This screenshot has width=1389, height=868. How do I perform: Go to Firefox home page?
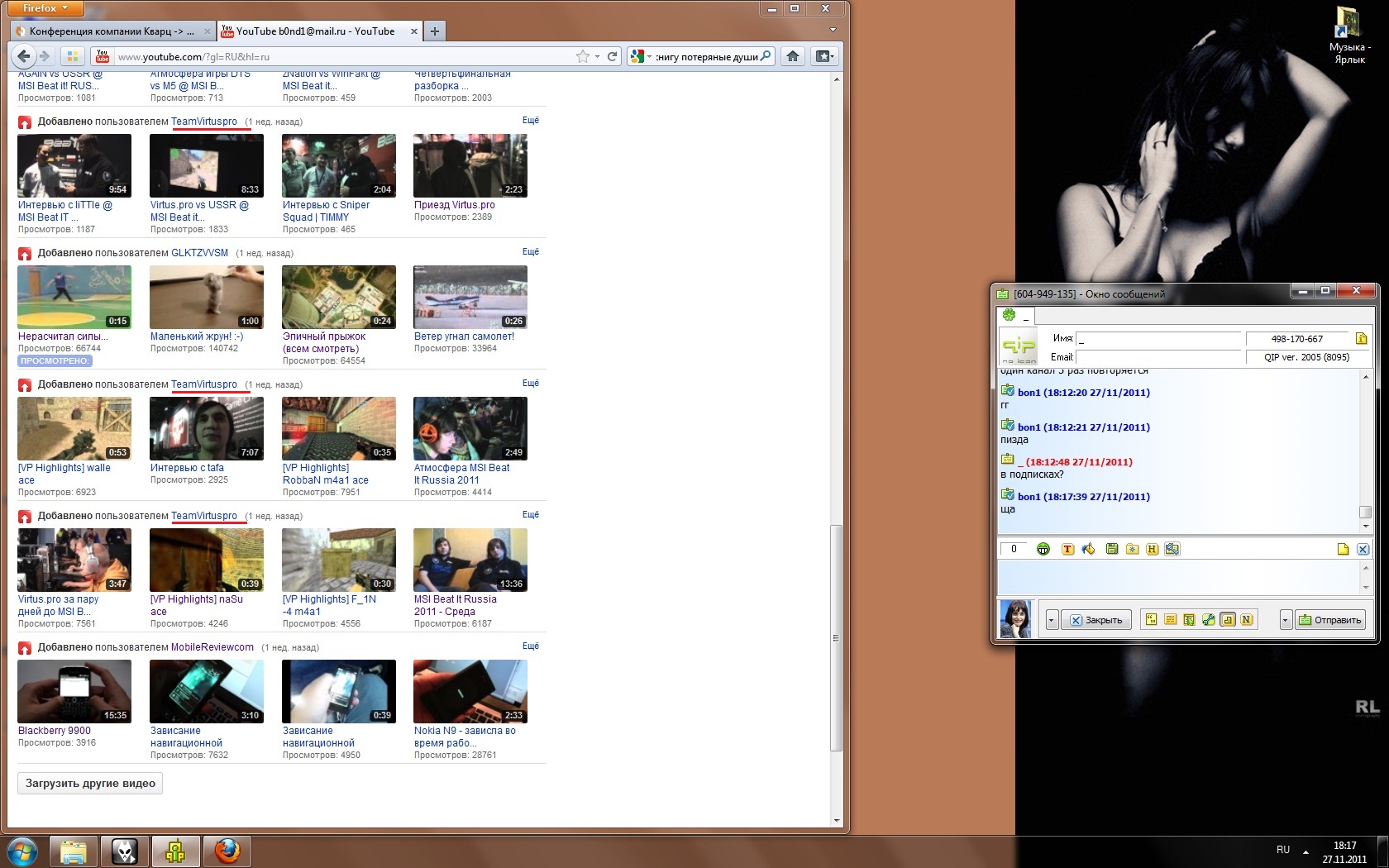pos(793,56)
